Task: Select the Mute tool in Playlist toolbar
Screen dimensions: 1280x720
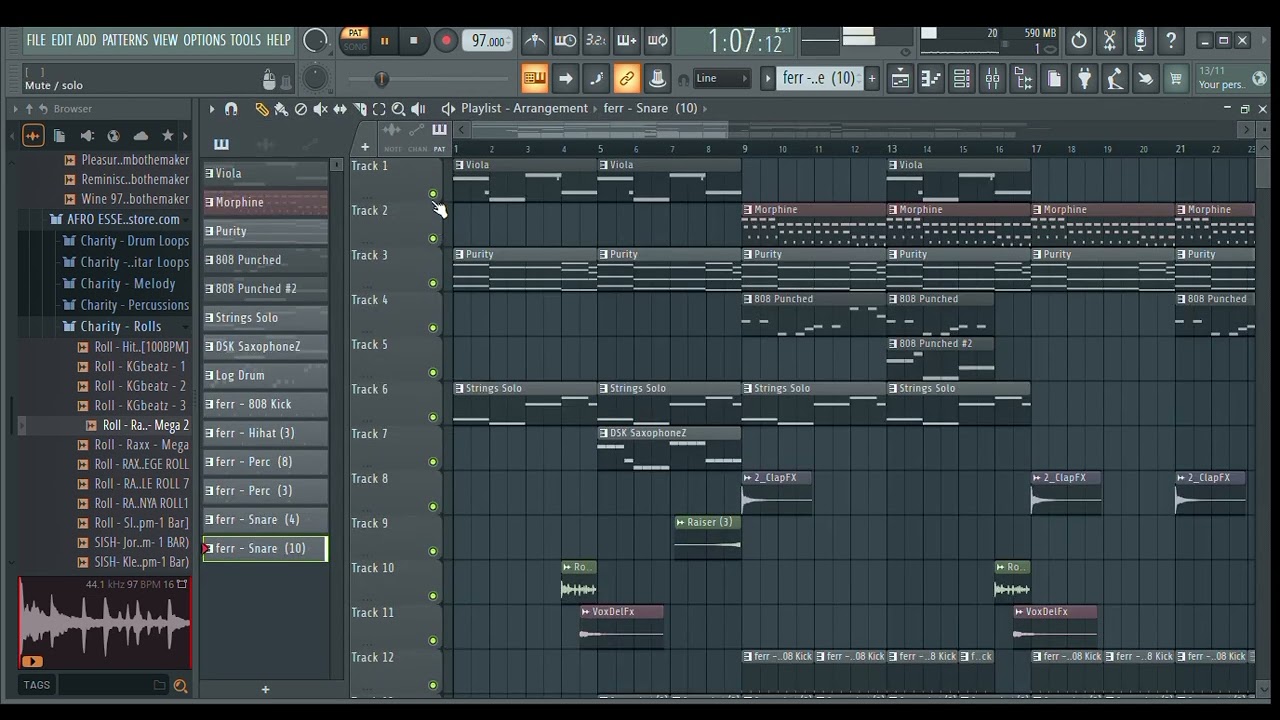Action: pos(321,109)
